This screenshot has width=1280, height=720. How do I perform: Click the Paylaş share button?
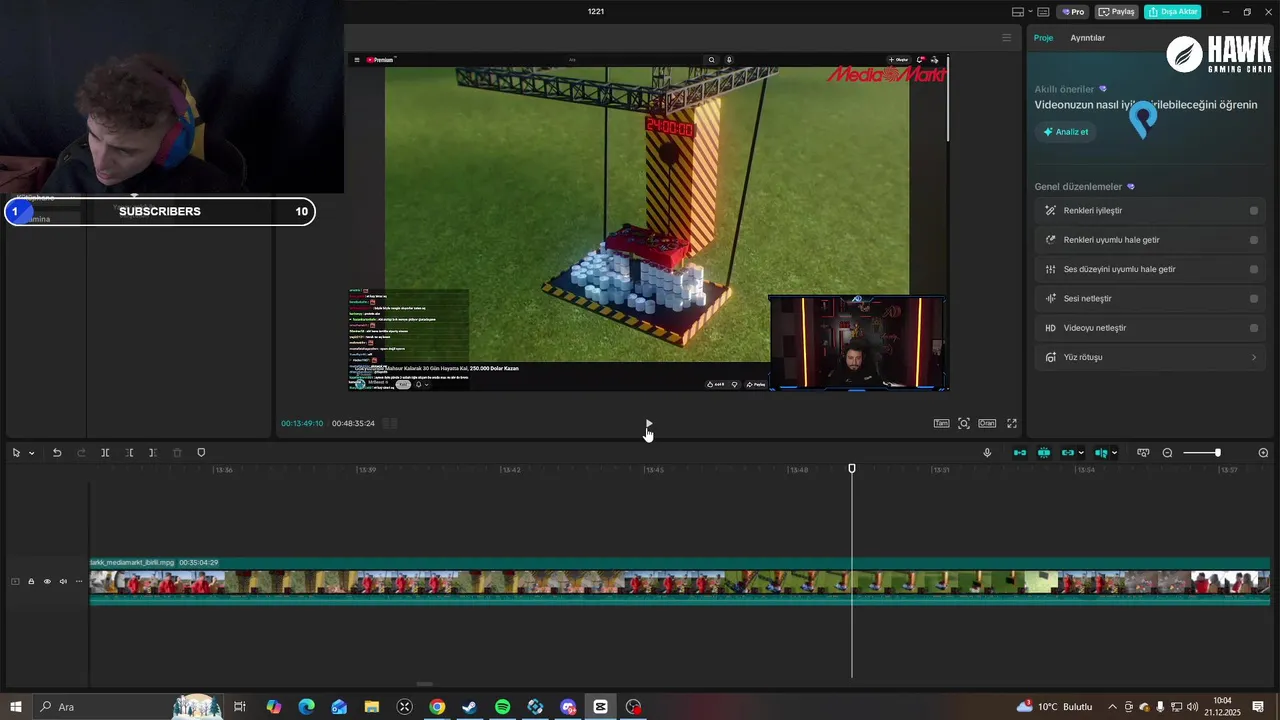1117,12
